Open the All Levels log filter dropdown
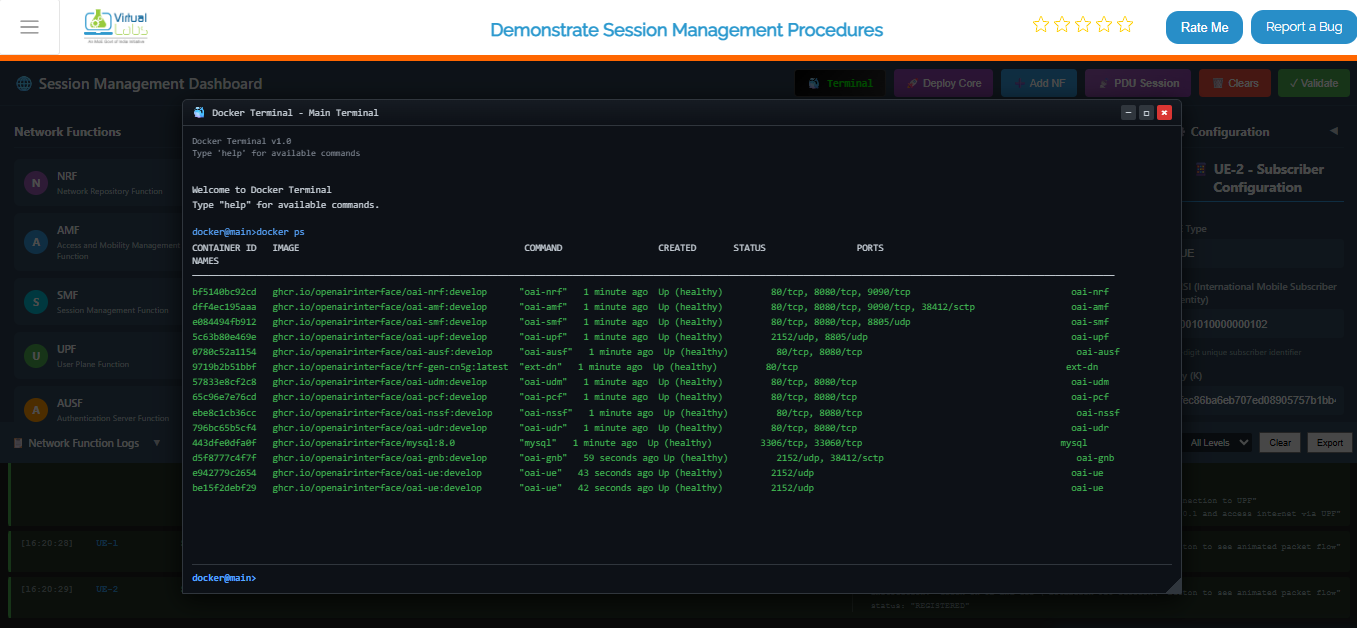 [1216, 441]
